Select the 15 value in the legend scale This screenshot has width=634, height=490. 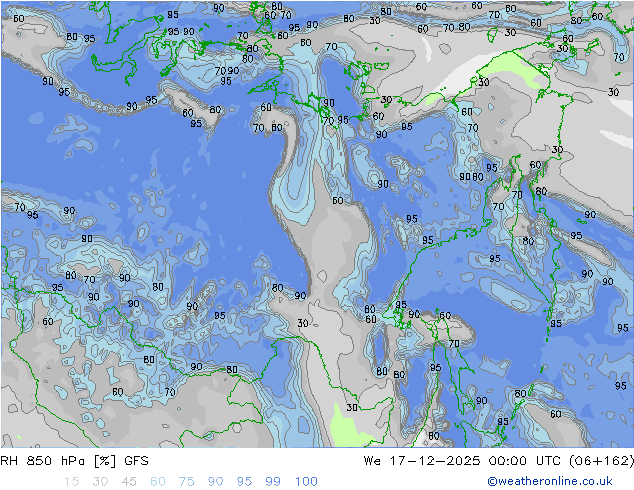pyautogui.click(x=71, y=482)
